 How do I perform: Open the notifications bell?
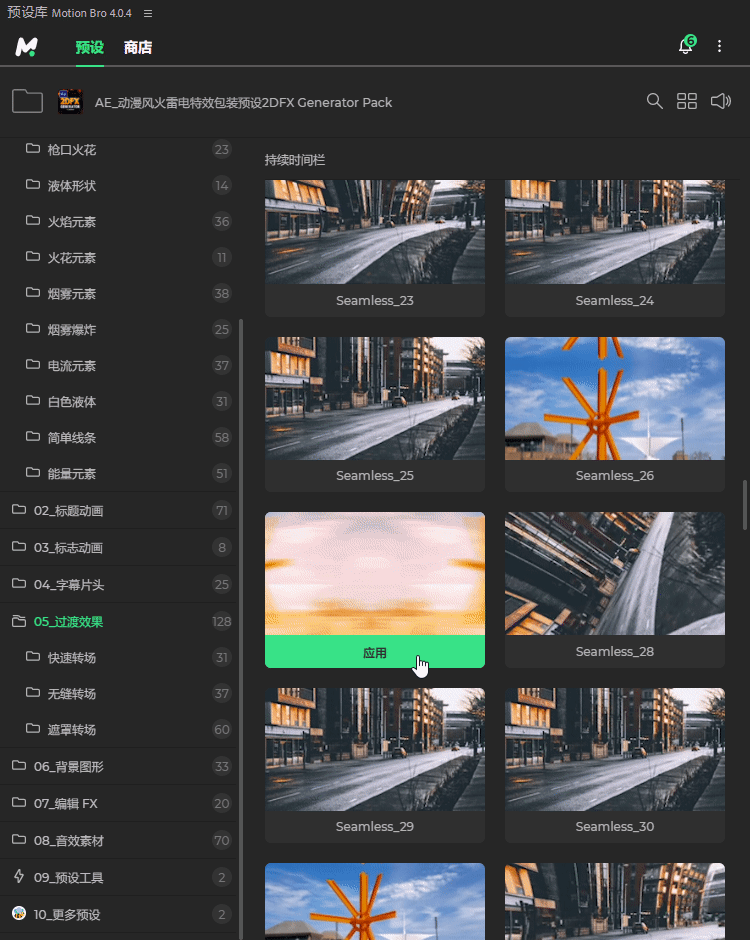coord(686,46)
